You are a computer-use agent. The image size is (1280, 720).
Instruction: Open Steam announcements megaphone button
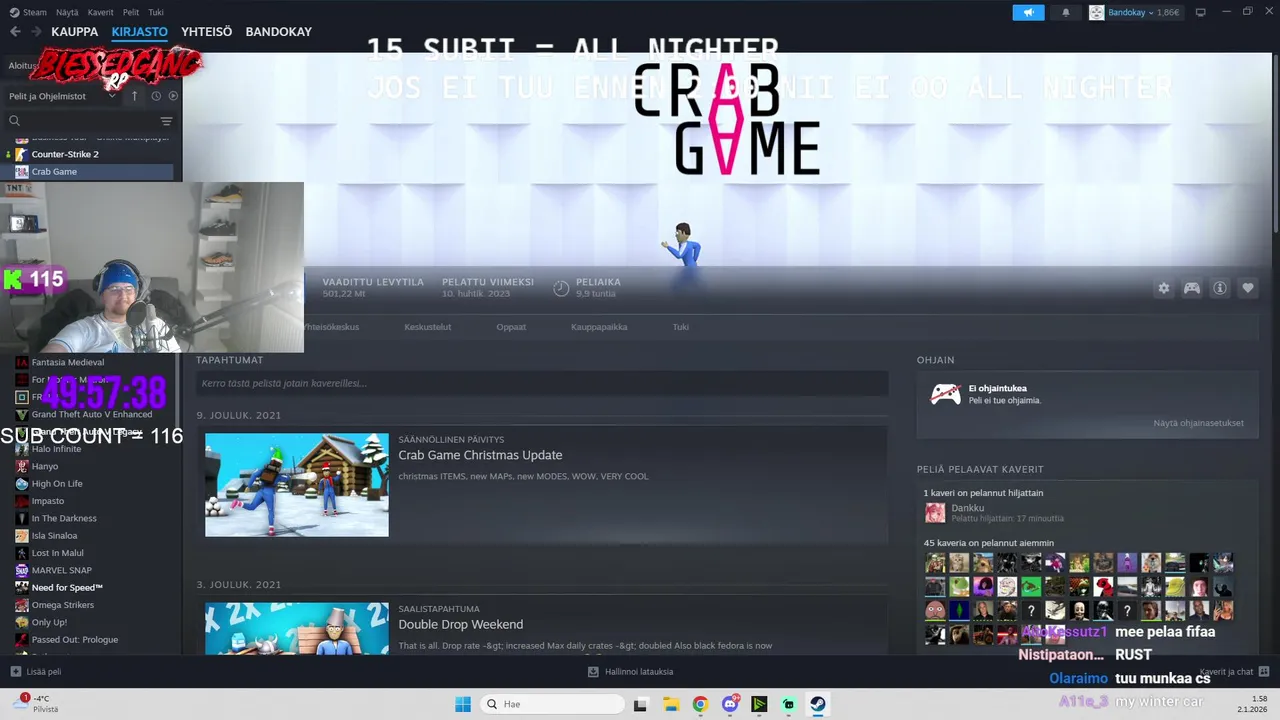[x=1028, y=12]
